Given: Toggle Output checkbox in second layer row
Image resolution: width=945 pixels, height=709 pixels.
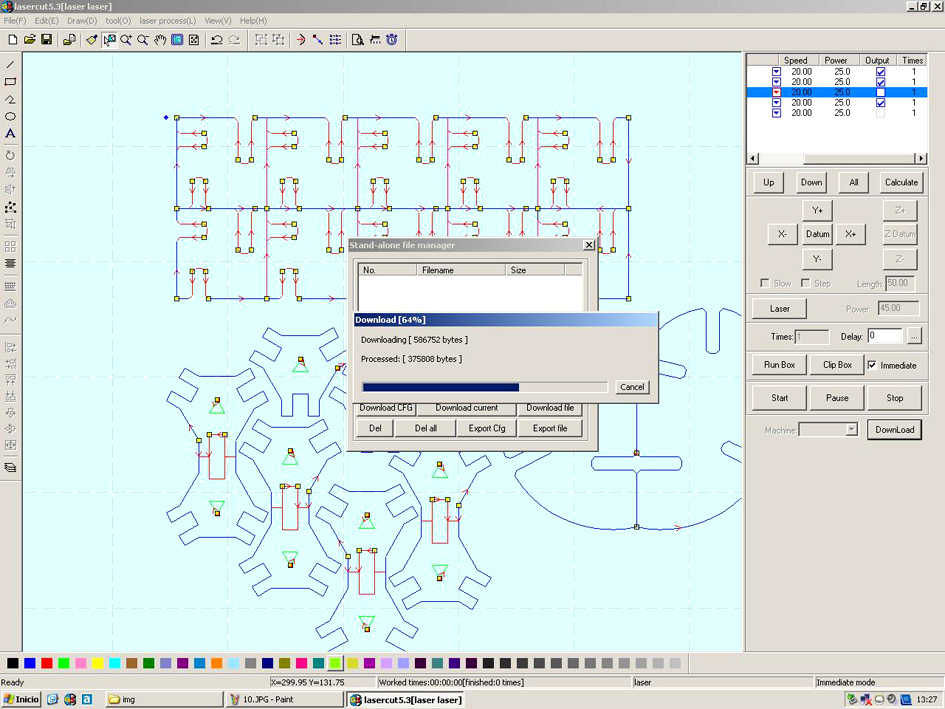Looking at the screenshot, I should pyautogui.click(x=881, y=82).
